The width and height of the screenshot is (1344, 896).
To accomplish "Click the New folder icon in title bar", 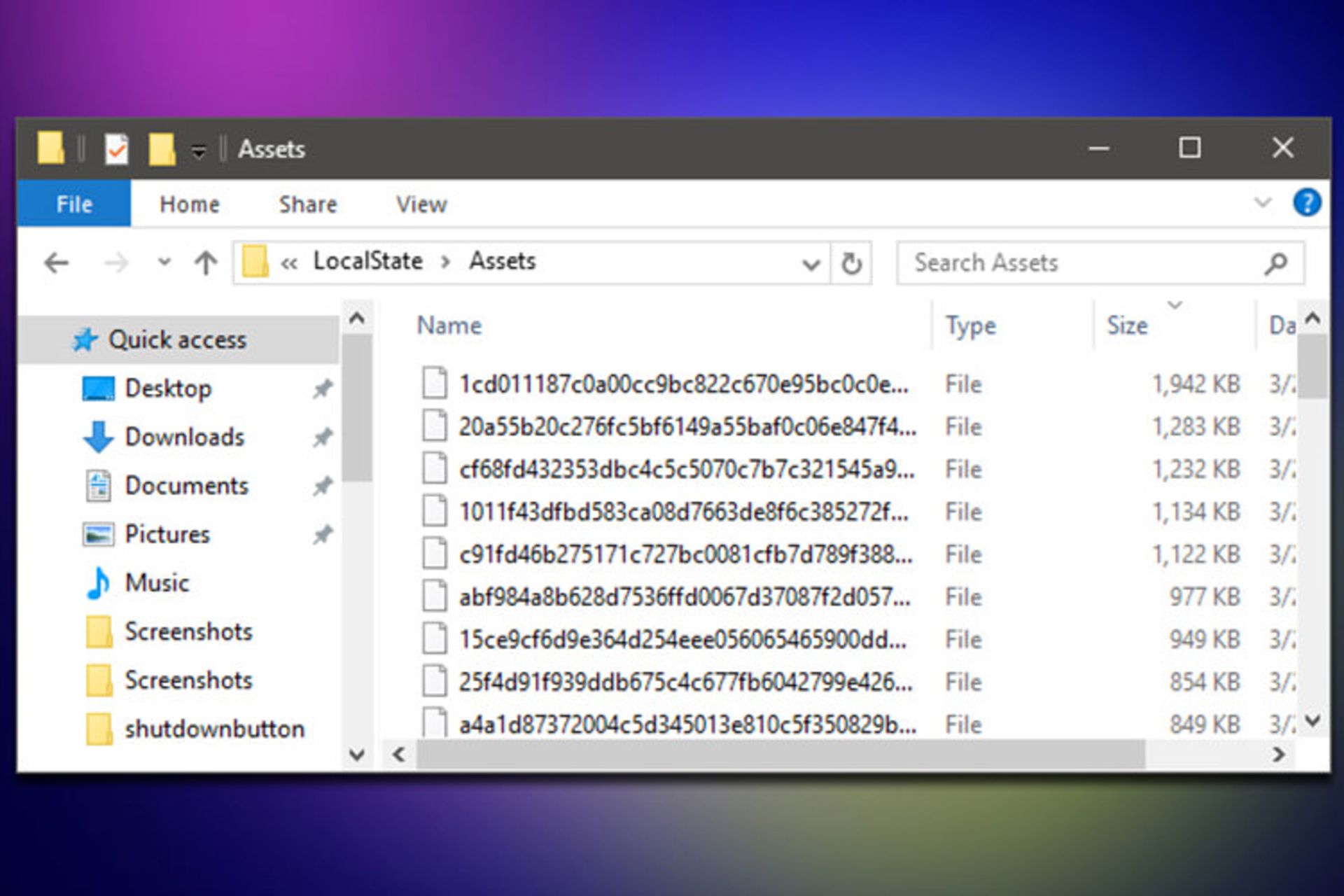I will pos(162,148).
